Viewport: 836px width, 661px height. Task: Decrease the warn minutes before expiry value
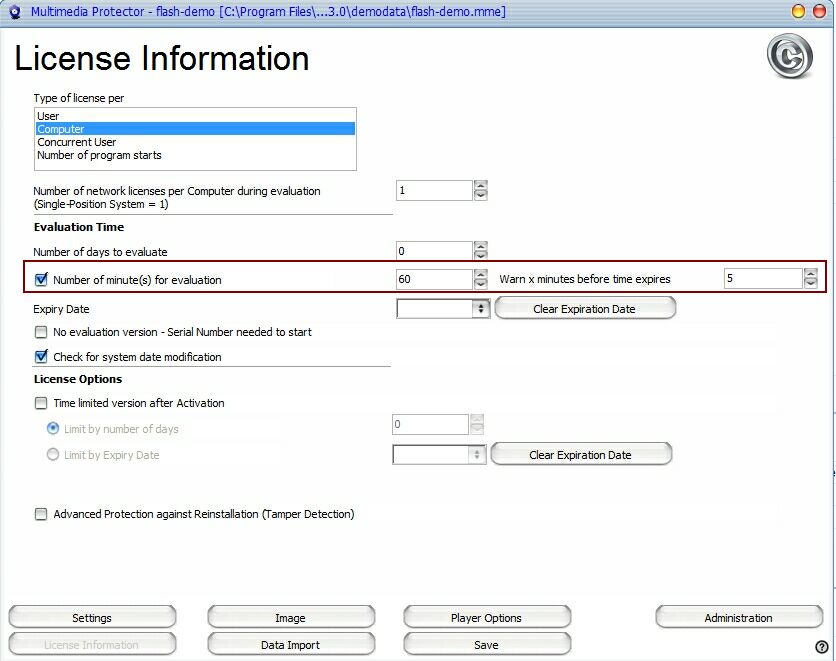coord(809,284)
